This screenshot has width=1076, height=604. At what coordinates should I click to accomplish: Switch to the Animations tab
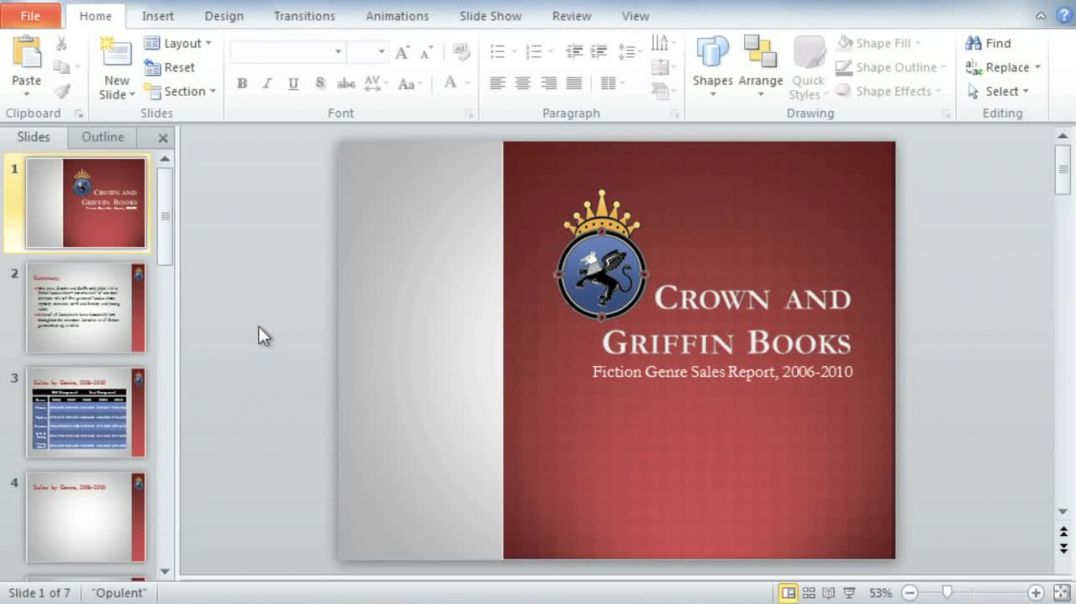pyautogui.click(x=397, y=16)
